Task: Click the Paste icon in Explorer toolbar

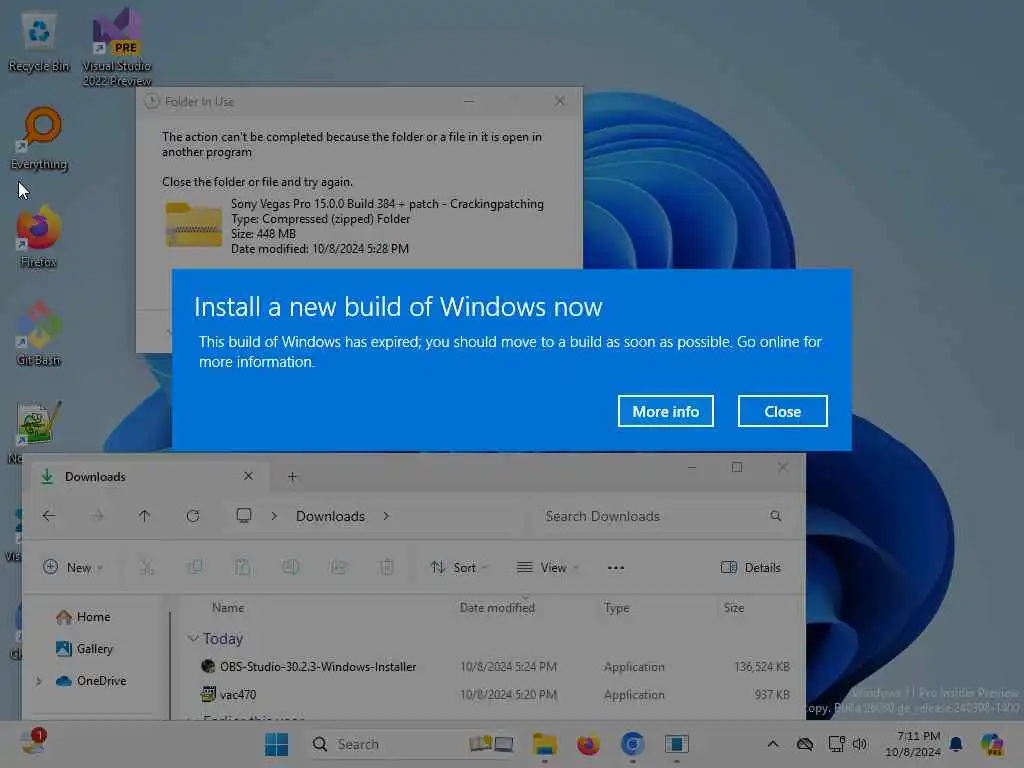Action: click(242, 568)
